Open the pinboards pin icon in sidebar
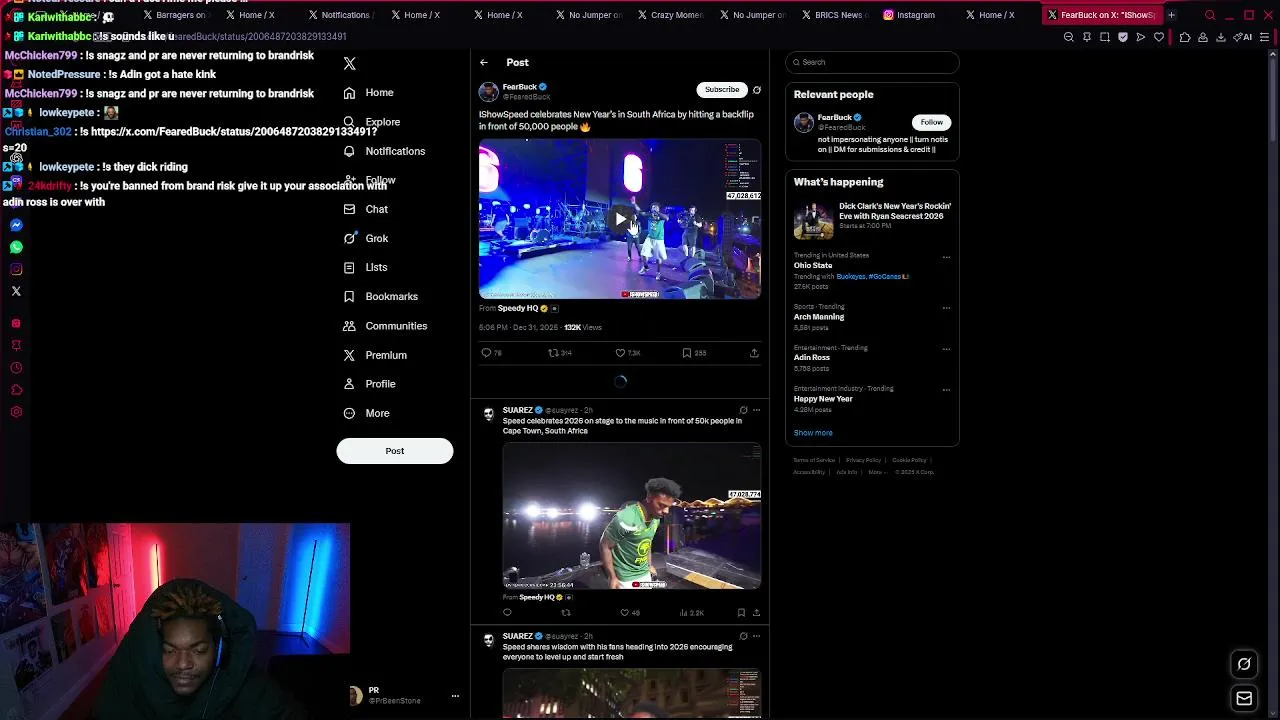The width and height of the screenshot is (1280, 720). pos(16,345)
